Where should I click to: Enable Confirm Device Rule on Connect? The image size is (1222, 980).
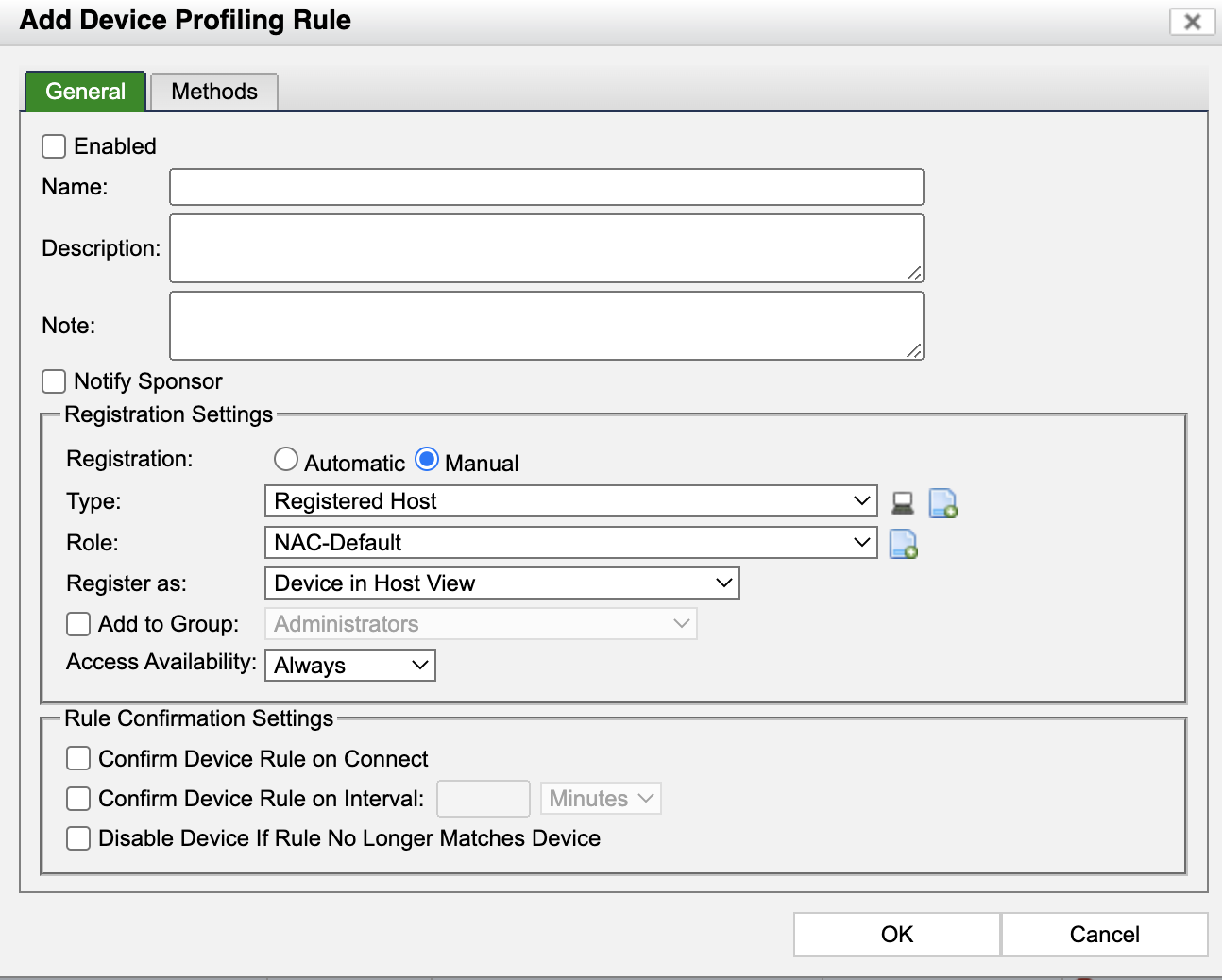79,759
